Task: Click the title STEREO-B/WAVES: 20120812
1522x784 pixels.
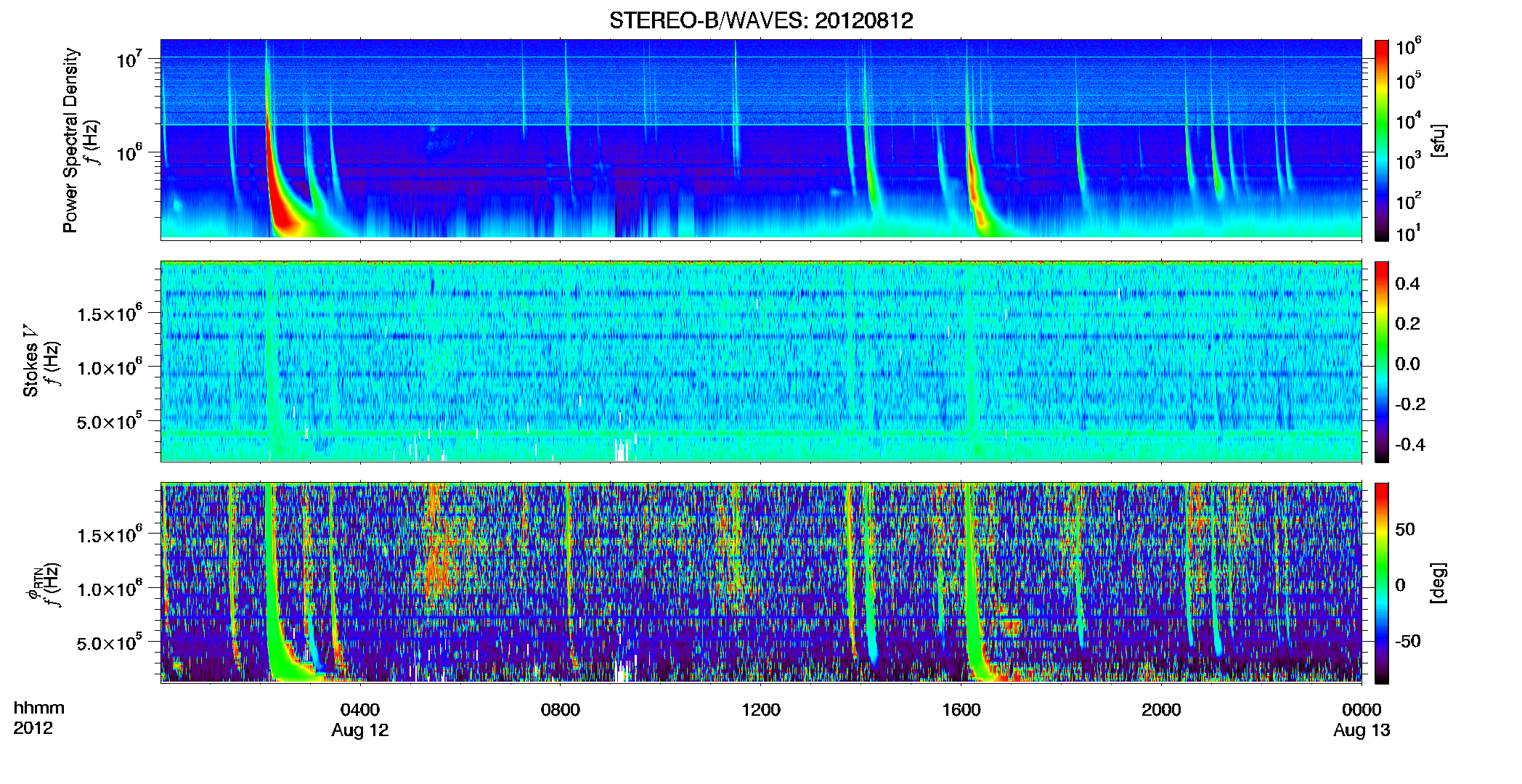Action: coord(761,20)
